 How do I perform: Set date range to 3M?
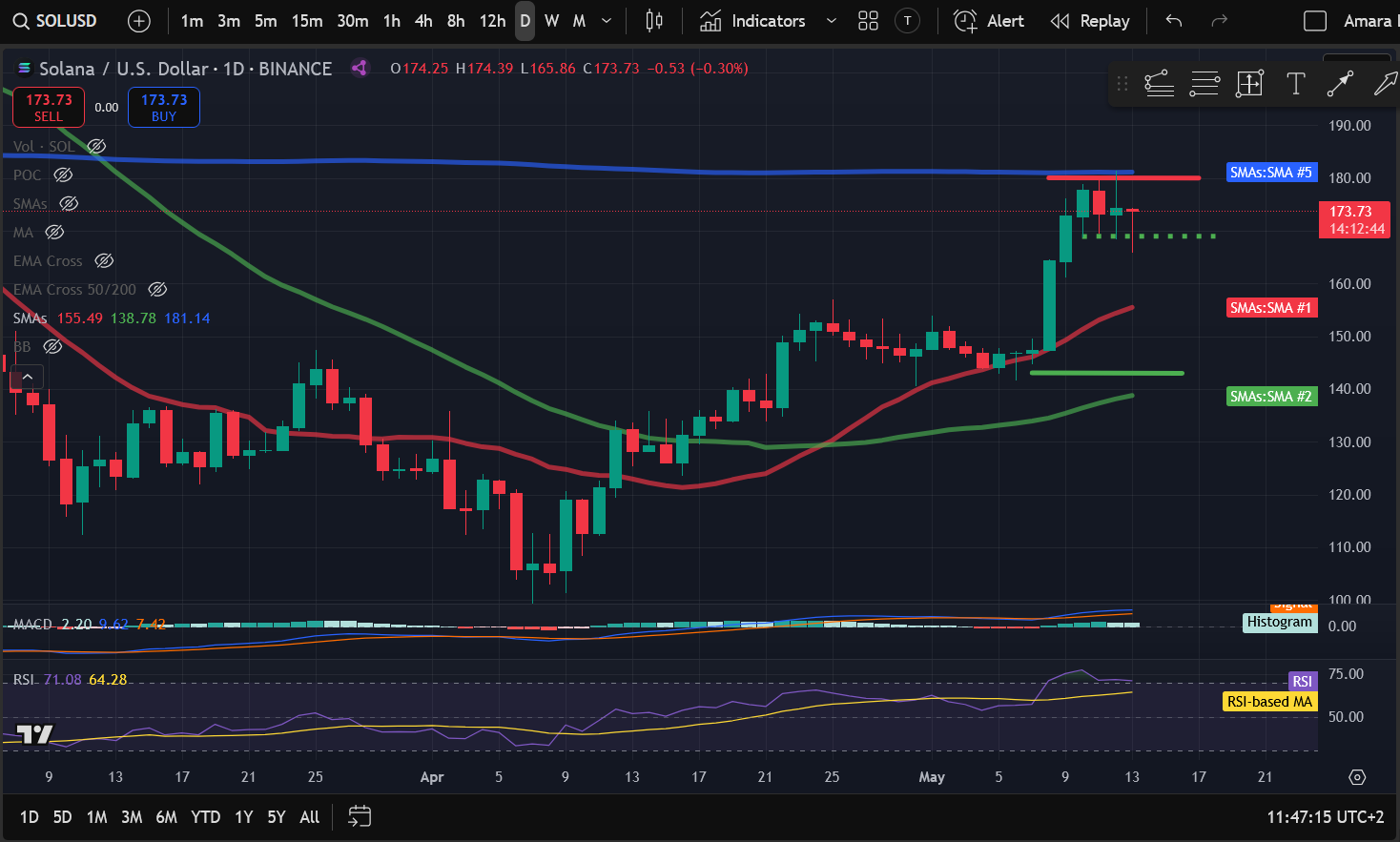132,817
